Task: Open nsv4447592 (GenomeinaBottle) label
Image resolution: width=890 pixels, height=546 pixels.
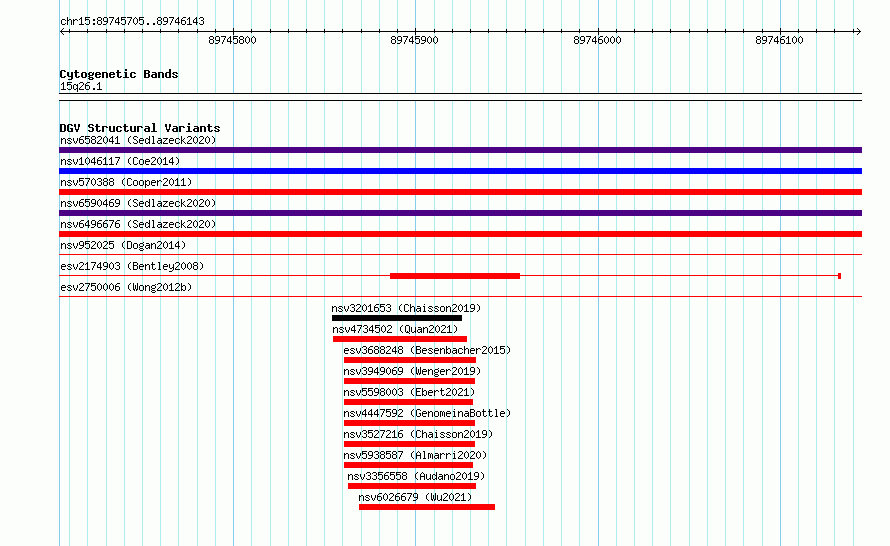Action: click(x=427, y=413)
